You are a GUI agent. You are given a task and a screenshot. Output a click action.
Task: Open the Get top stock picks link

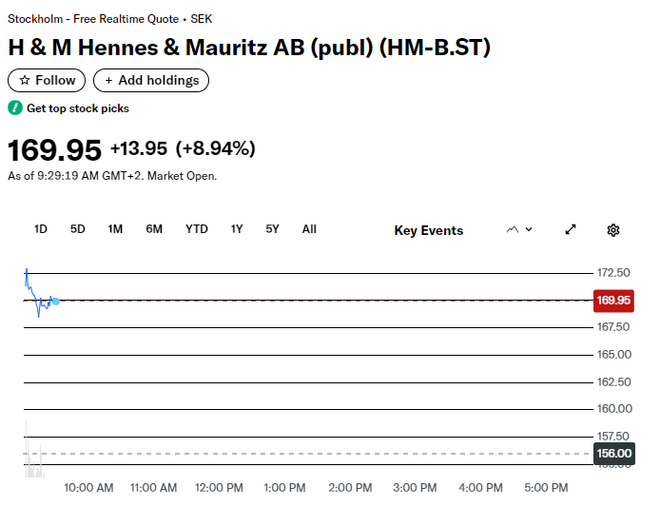[x=77, y=108]
